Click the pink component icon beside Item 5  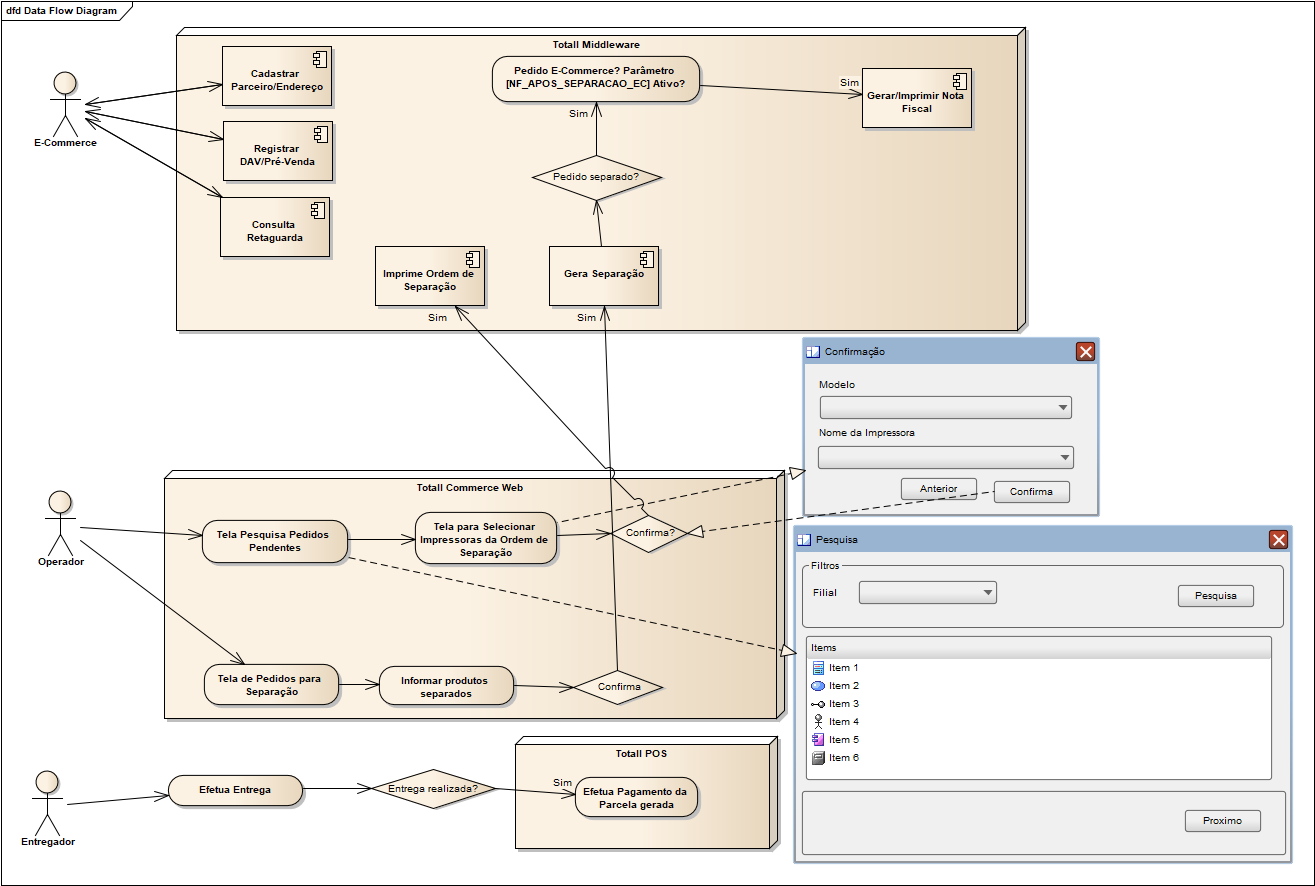pos(818,740)
